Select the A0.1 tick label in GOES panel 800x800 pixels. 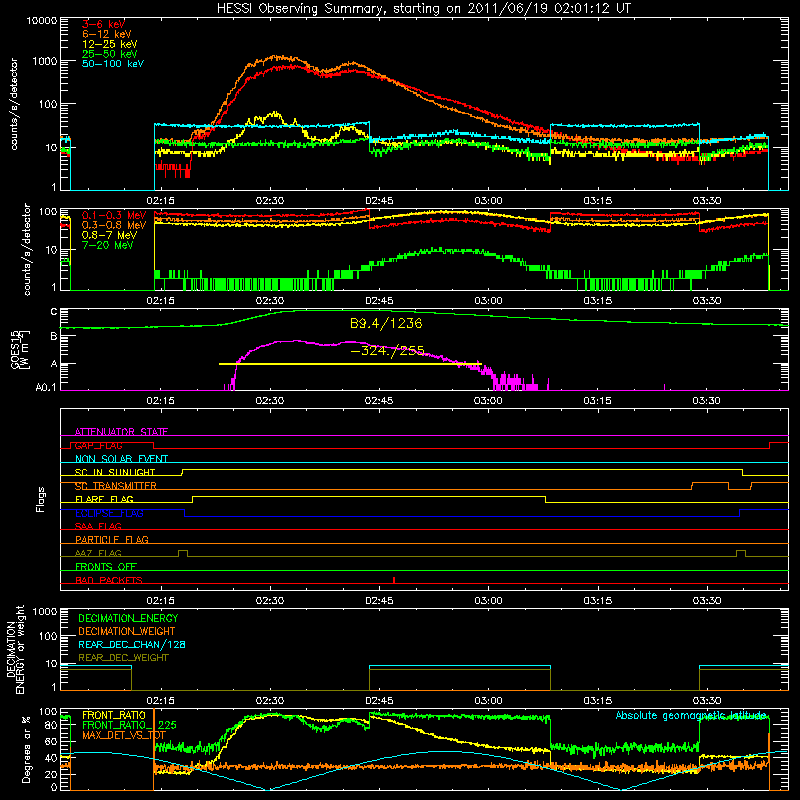[x=46, y=387]
